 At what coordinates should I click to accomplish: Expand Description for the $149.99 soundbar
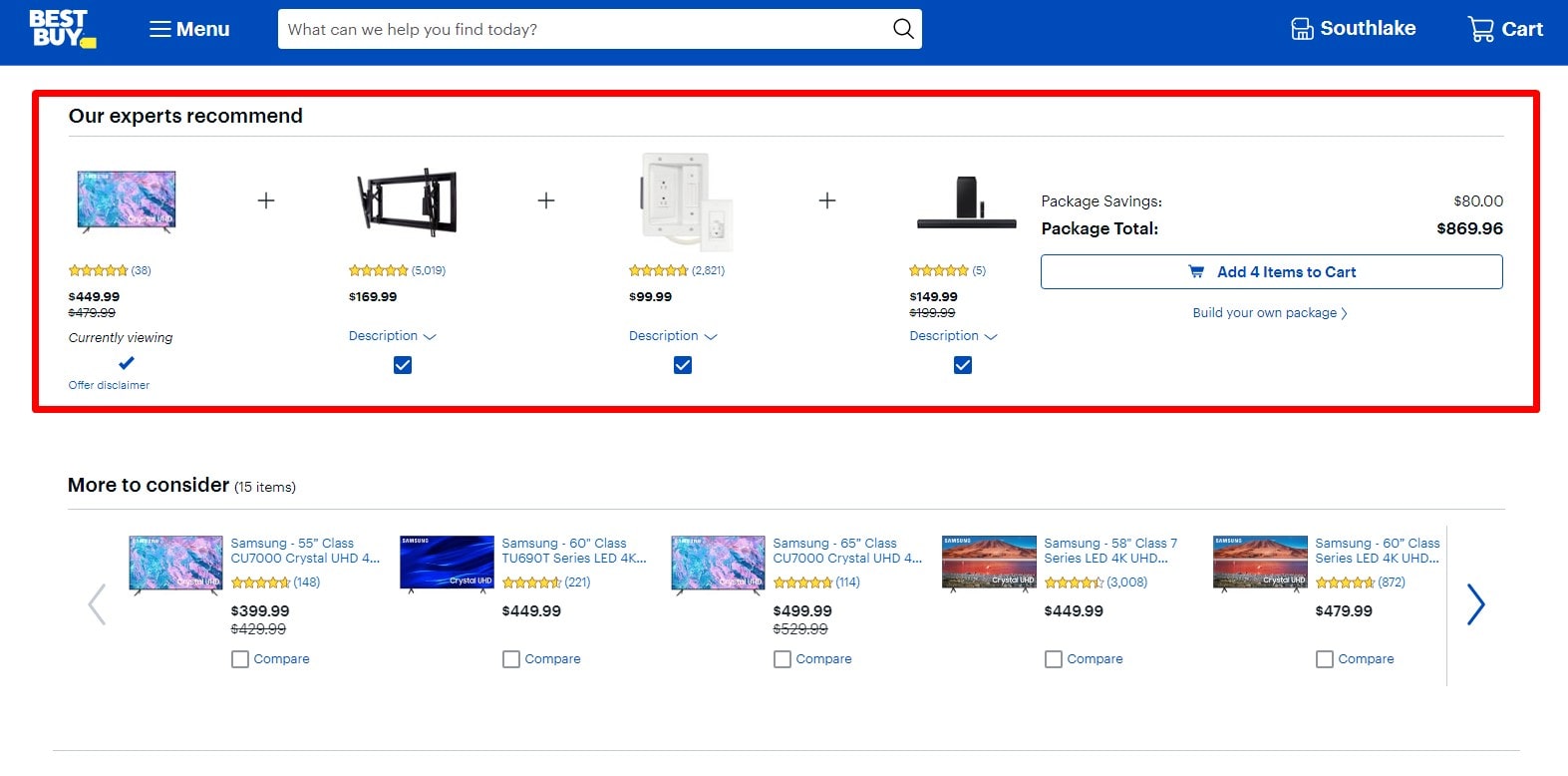(x=952, y=336)
